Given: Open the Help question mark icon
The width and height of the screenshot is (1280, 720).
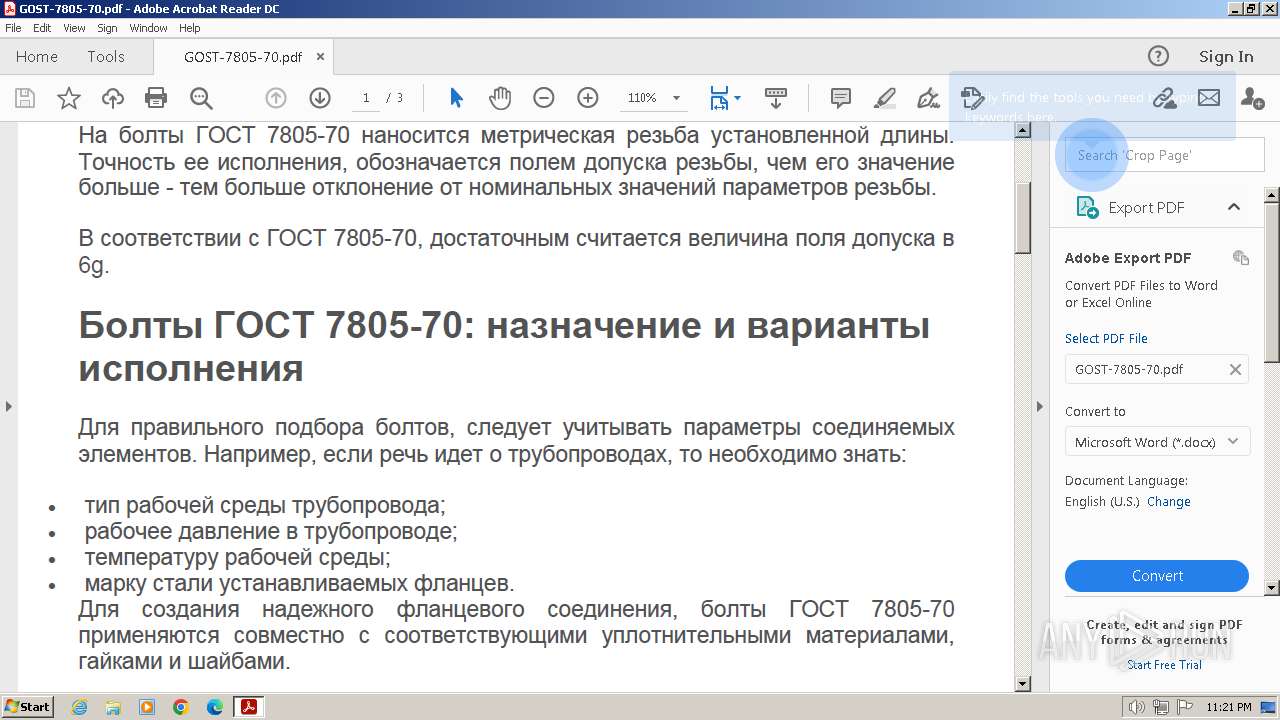Looking at the screenshot, I should (1158, 56).
